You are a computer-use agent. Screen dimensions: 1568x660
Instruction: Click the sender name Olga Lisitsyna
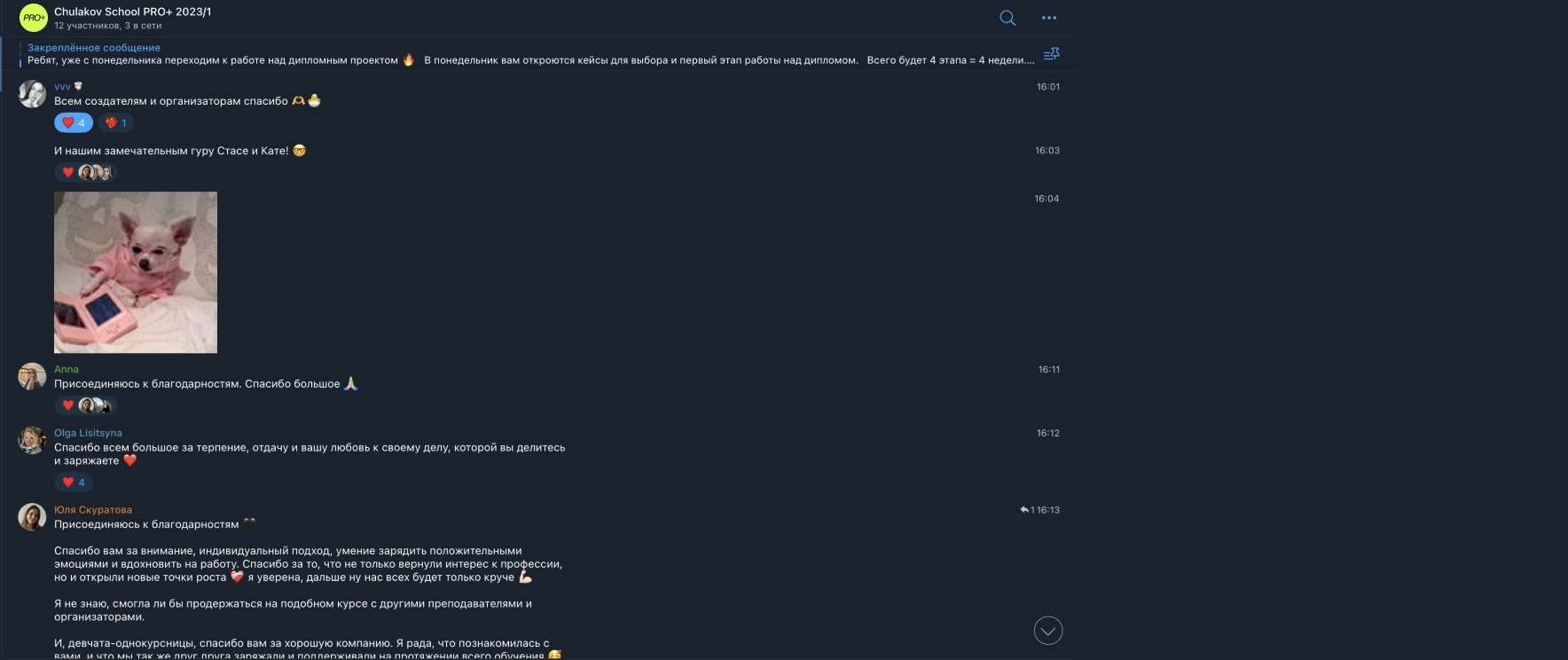(x=88, y=433)
